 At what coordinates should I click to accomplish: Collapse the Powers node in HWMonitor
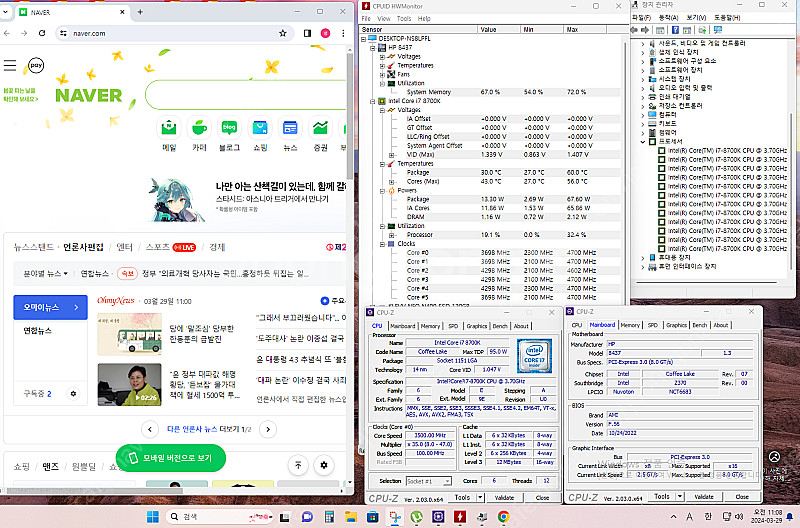point(382,190)
